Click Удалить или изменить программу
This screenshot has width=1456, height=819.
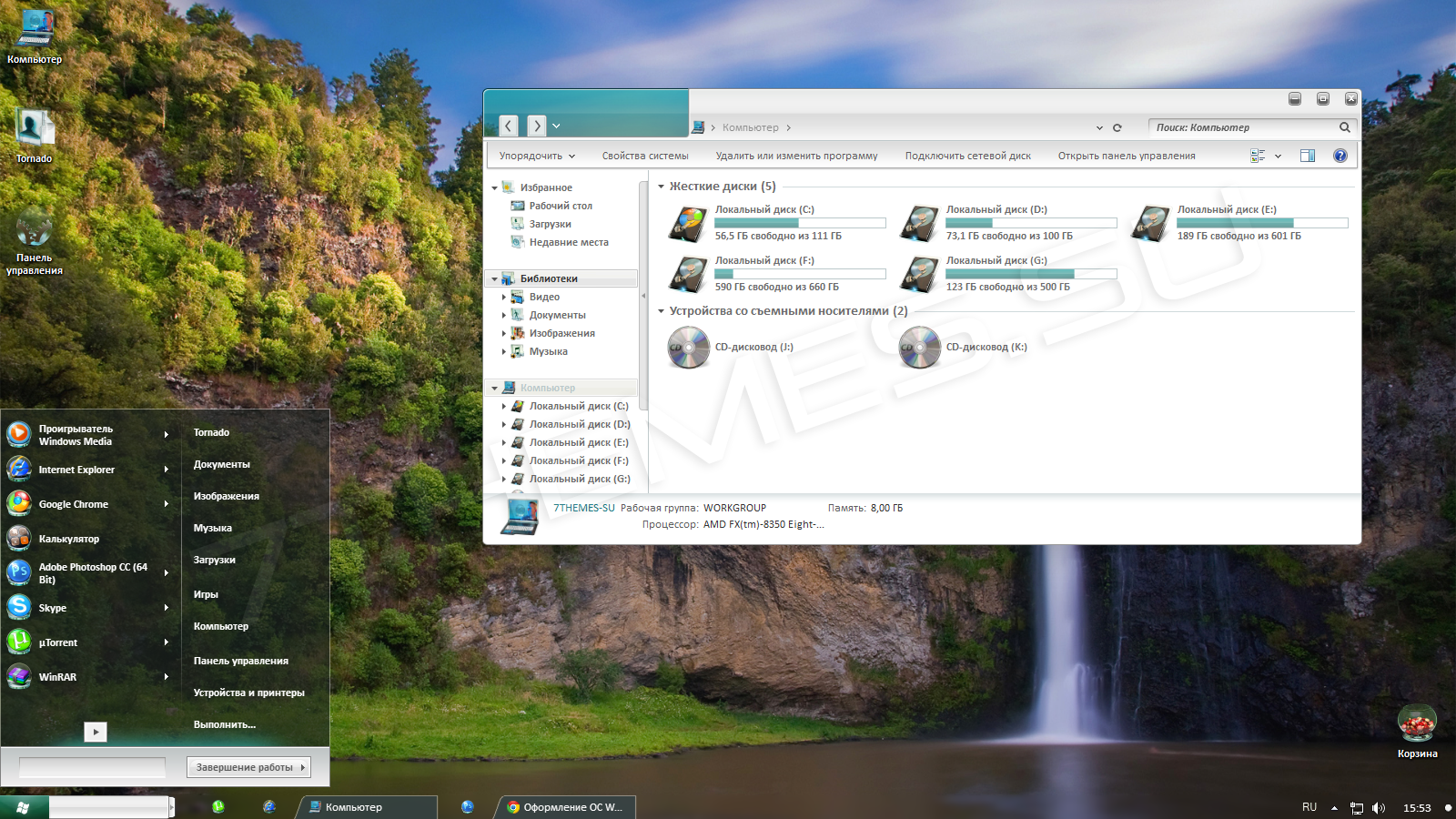[796, 156]
